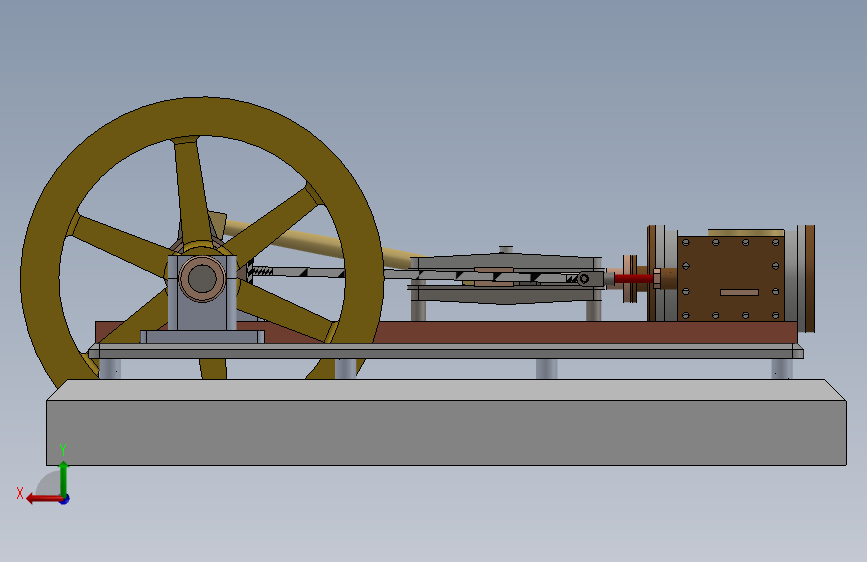Pick the upper crosshead guide bar
Screen dimensions: 867x562
click(x=506, y=262)
